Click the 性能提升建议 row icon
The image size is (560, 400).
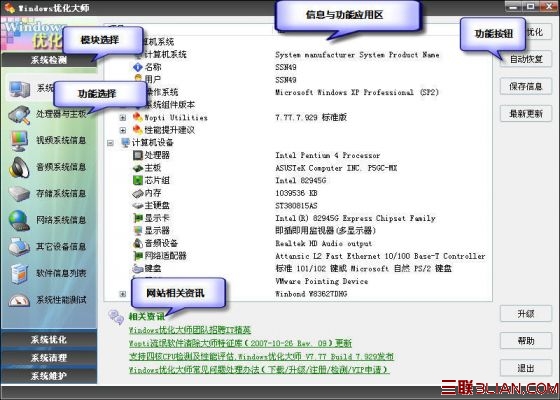pyautogui.click(x=138, y=130)
